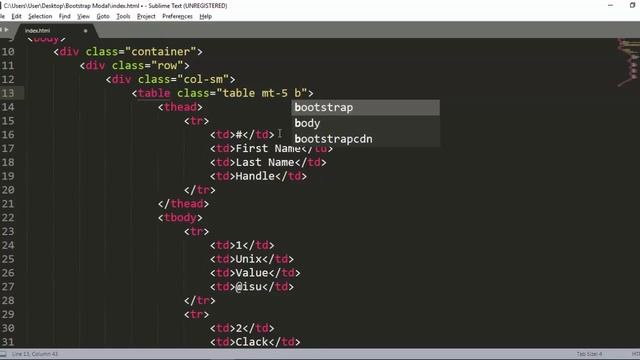
Task: Click line number 13 in gutter
Action: [8, 93]
